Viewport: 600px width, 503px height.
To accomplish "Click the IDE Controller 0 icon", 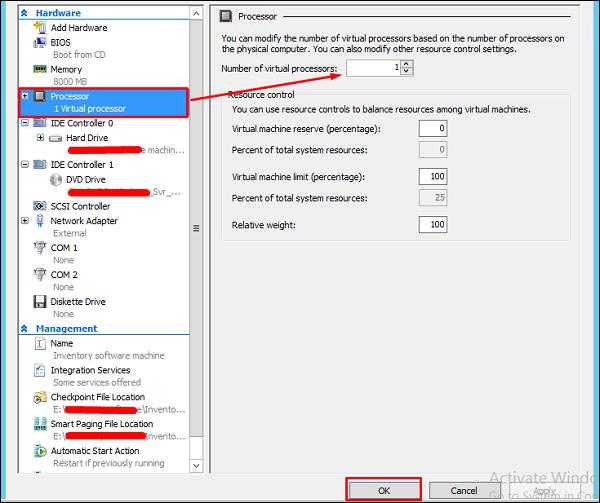I will (x=40, y=123).
